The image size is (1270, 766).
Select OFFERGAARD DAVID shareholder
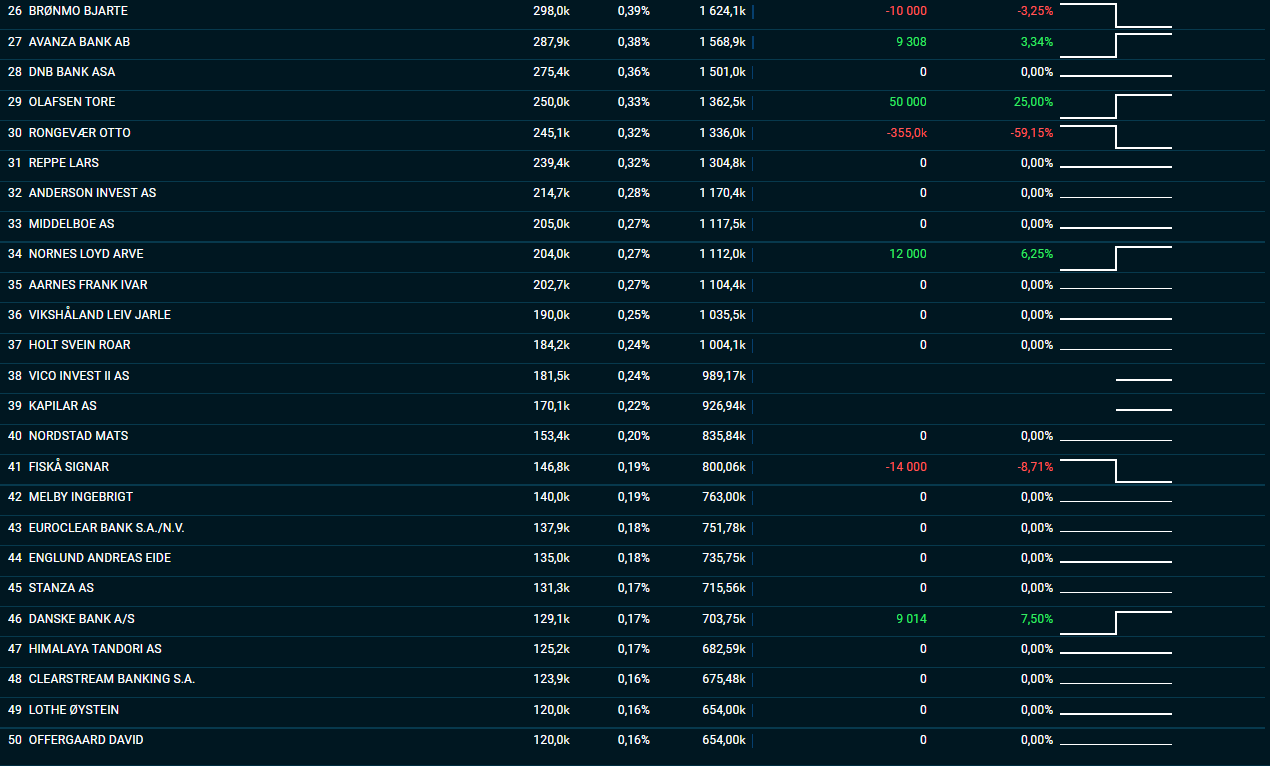click(86, 740)
